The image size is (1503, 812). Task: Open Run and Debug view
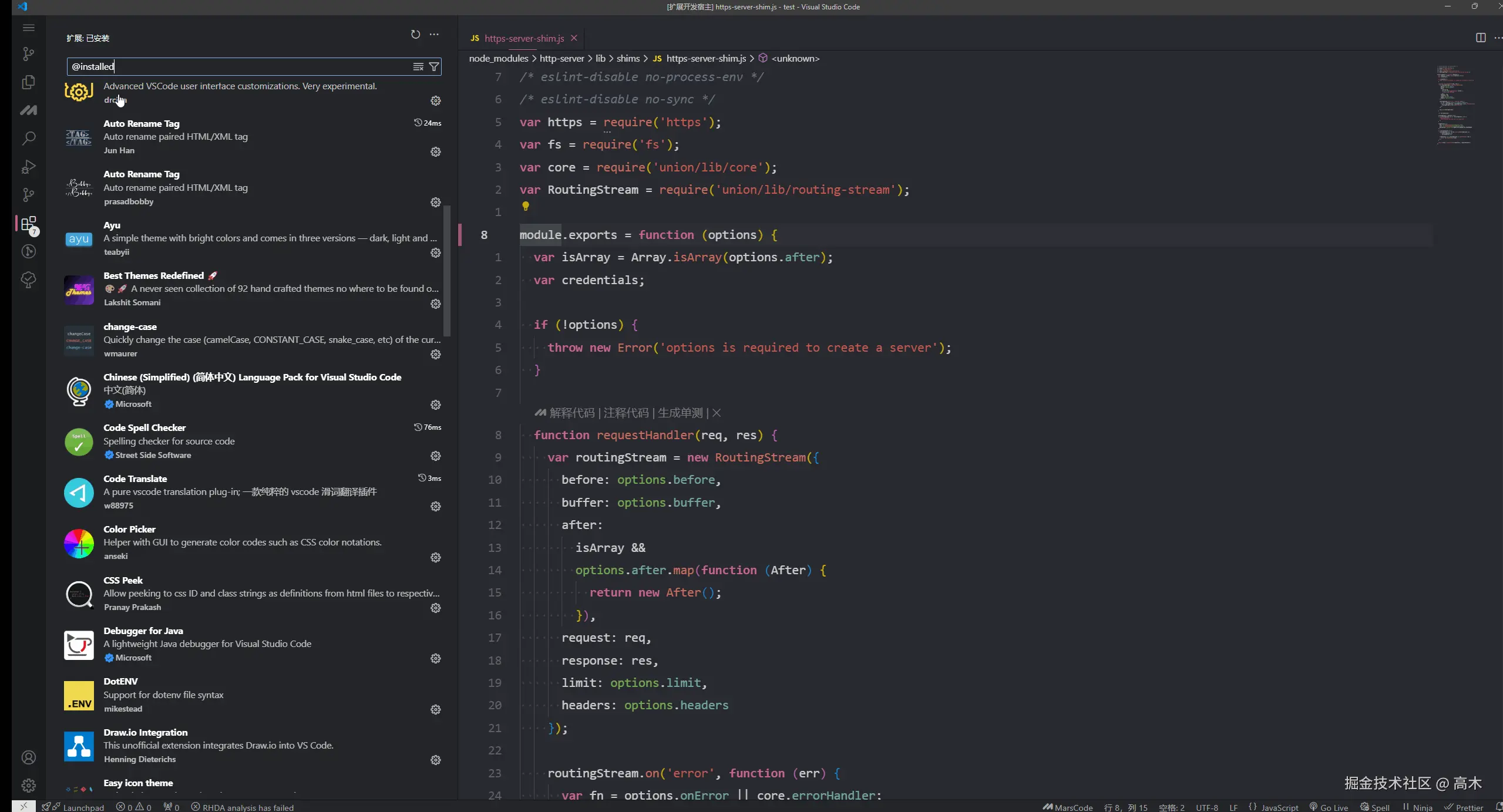click(28, 167)
